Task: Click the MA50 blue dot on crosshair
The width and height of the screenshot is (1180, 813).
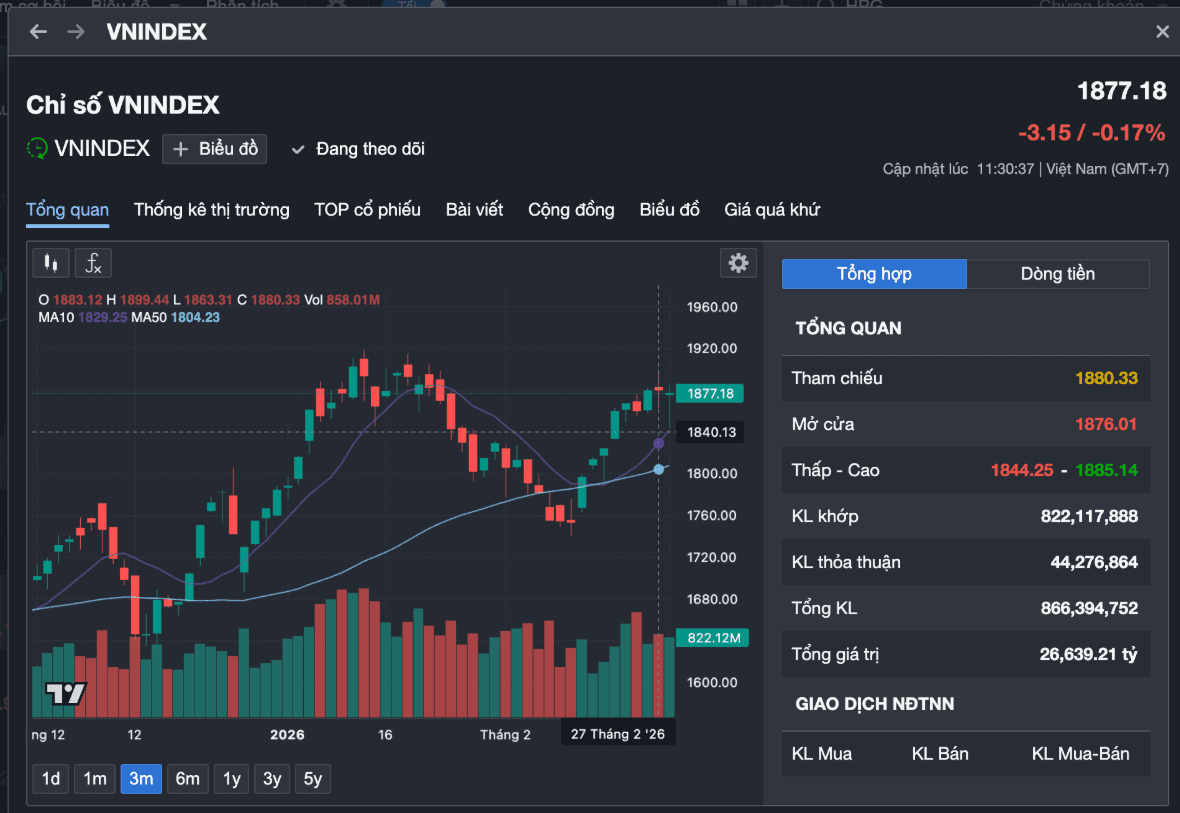Action: tap(658, 469)
